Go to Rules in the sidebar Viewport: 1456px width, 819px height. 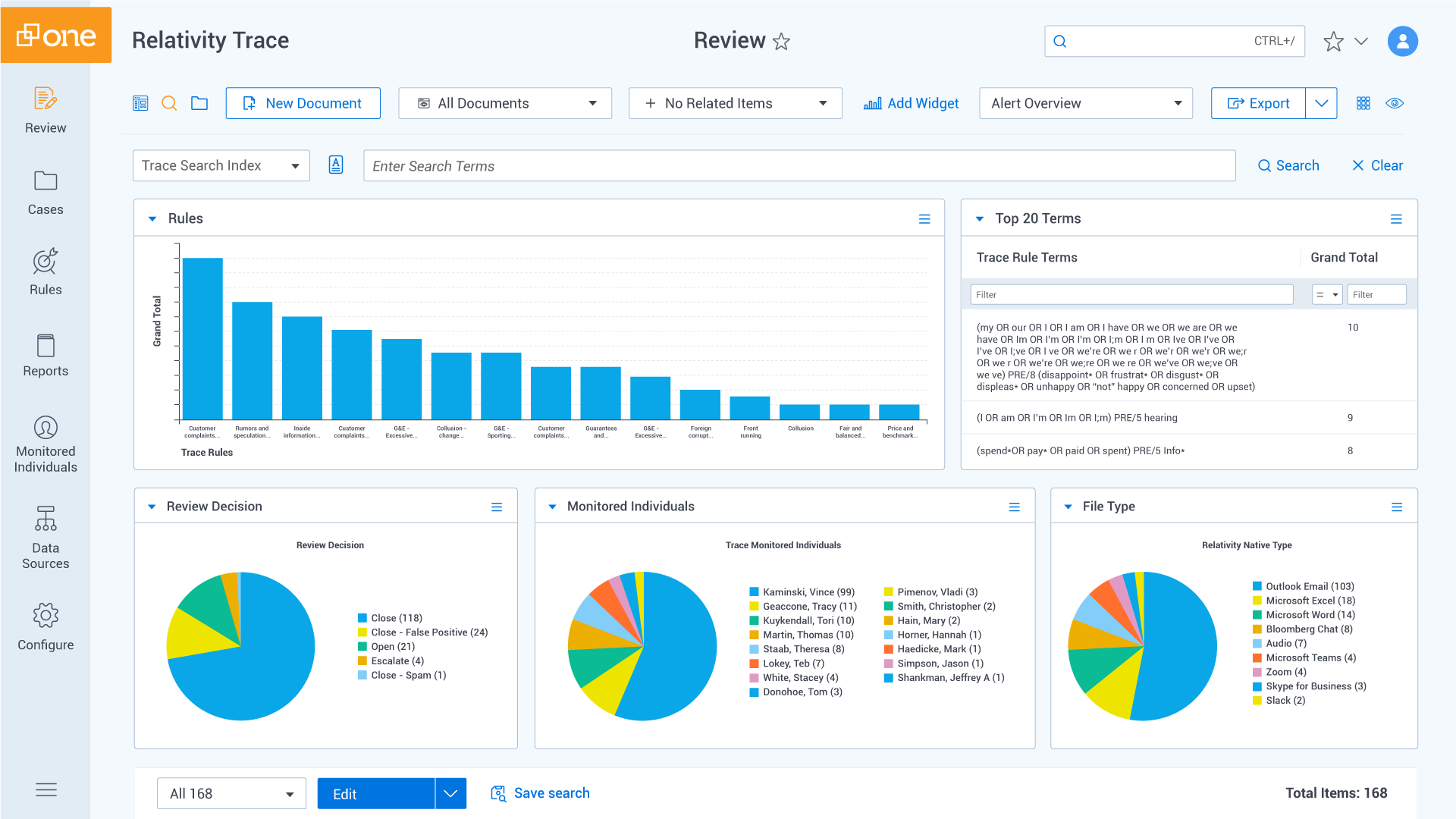pyautogui.click(x=45, y=272)
